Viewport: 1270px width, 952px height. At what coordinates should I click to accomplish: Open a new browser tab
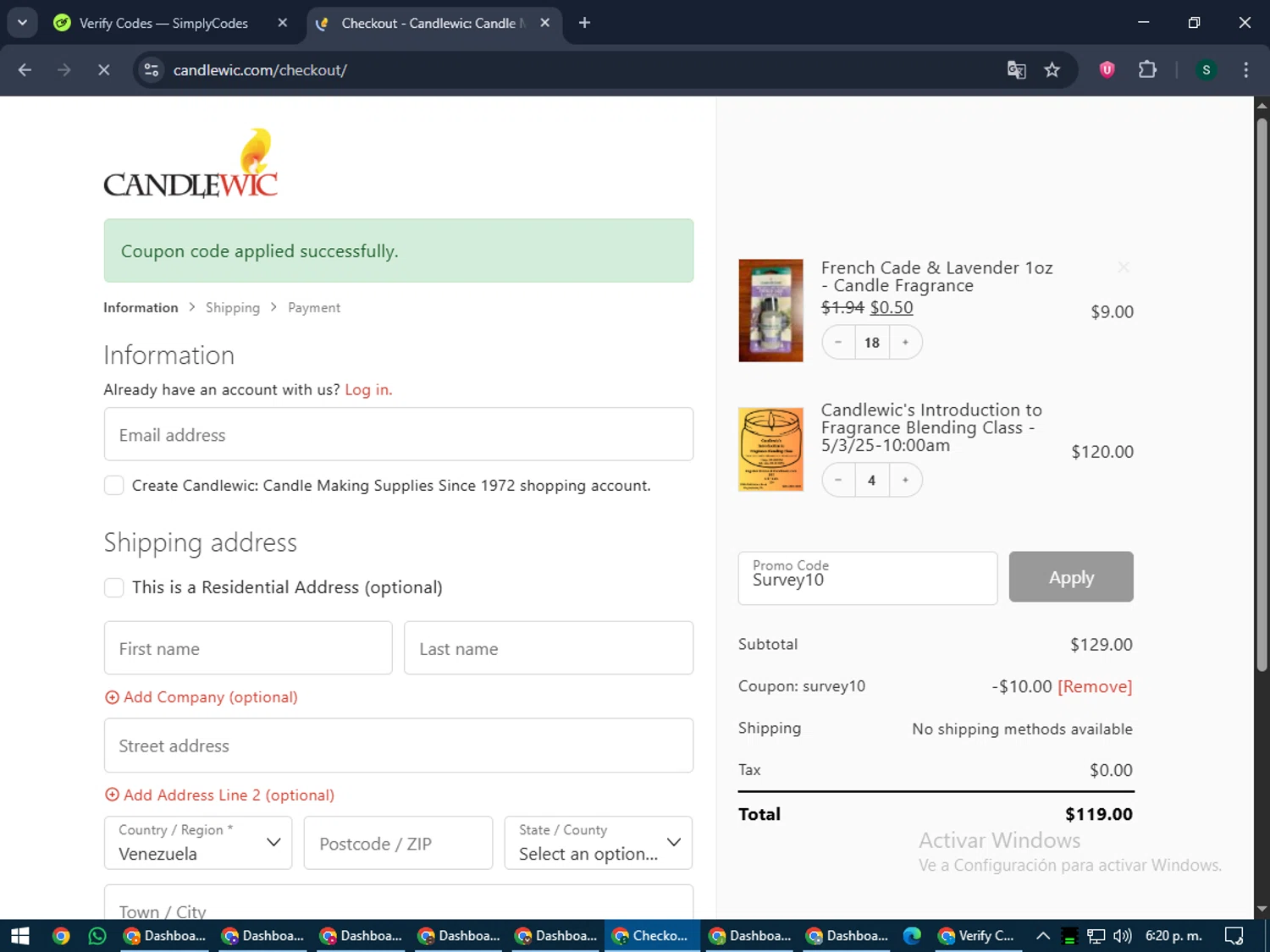(584, 23)
